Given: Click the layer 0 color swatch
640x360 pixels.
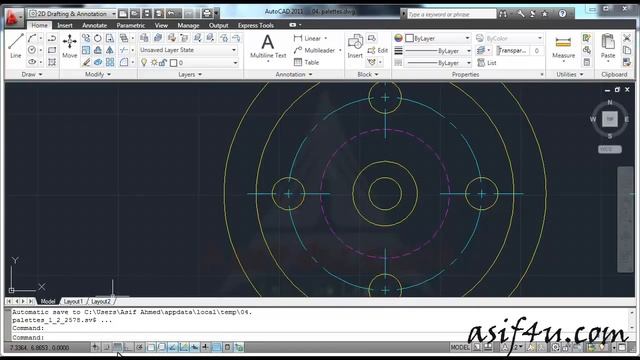Looking at the screenshot, I should pyautogui.click(x=173, y=63).
